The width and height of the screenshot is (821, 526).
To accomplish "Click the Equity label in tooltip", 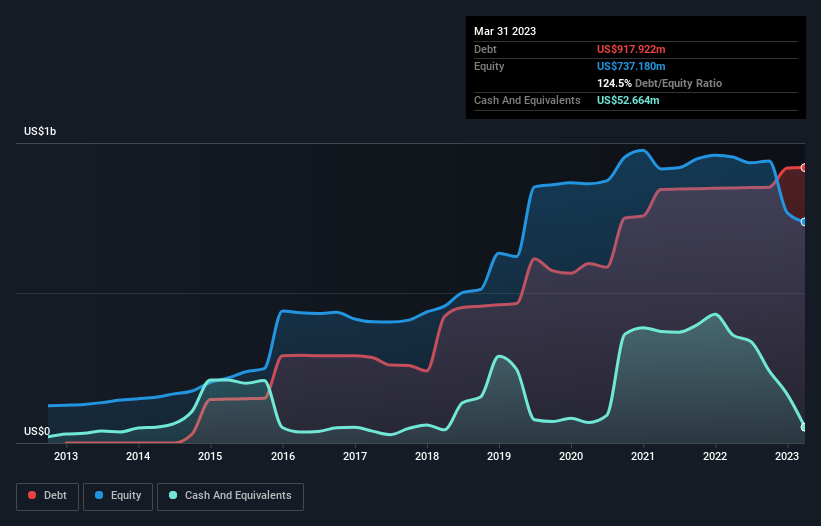I will point(489,66).
